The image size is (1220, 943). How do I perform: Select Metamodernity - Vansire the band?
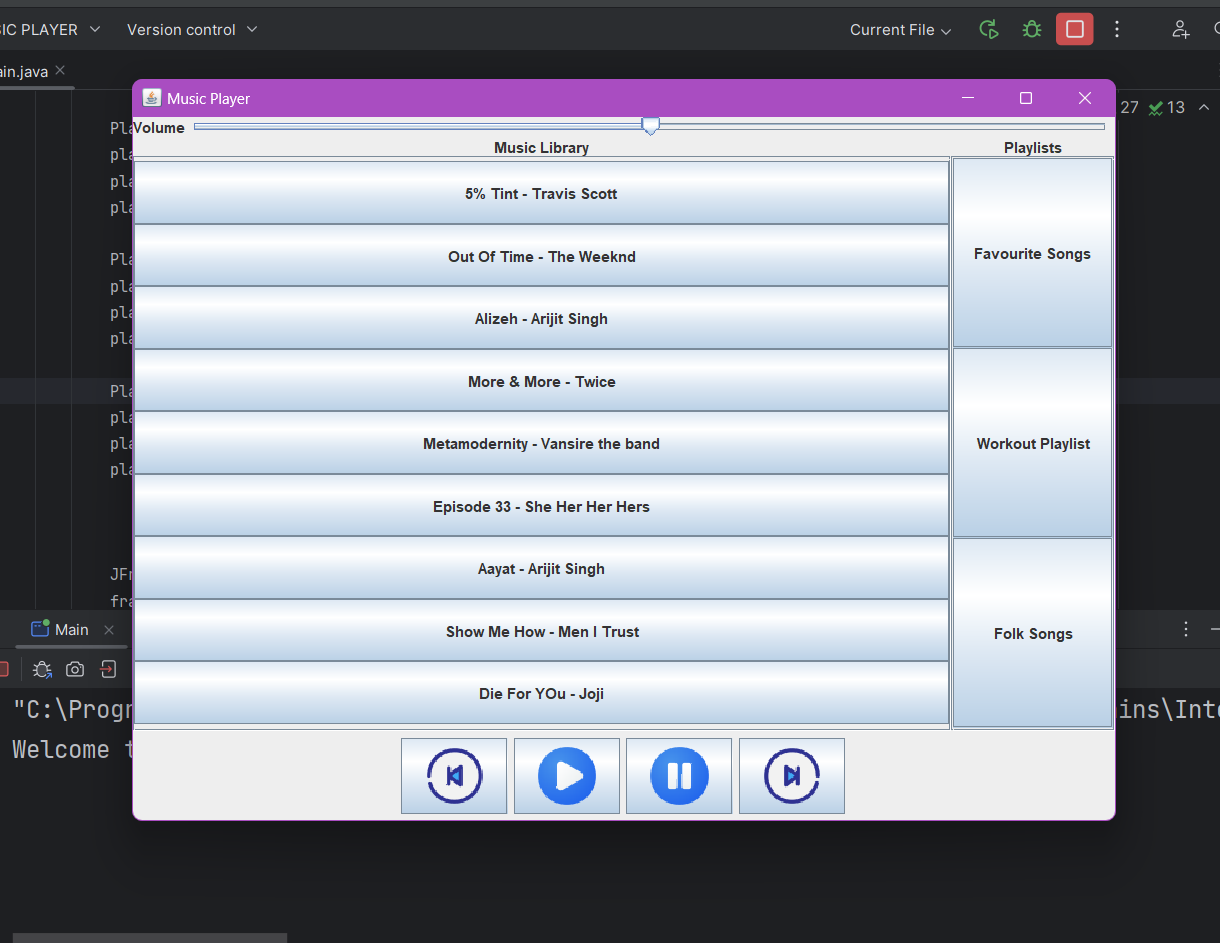point(541,443)
